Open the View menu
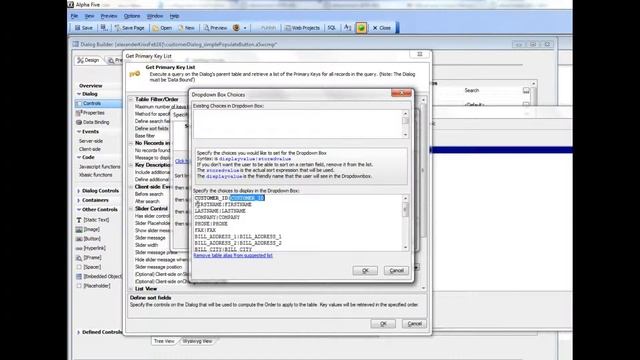The height and width of the screenshot is (360, 640). pos(89,16)
